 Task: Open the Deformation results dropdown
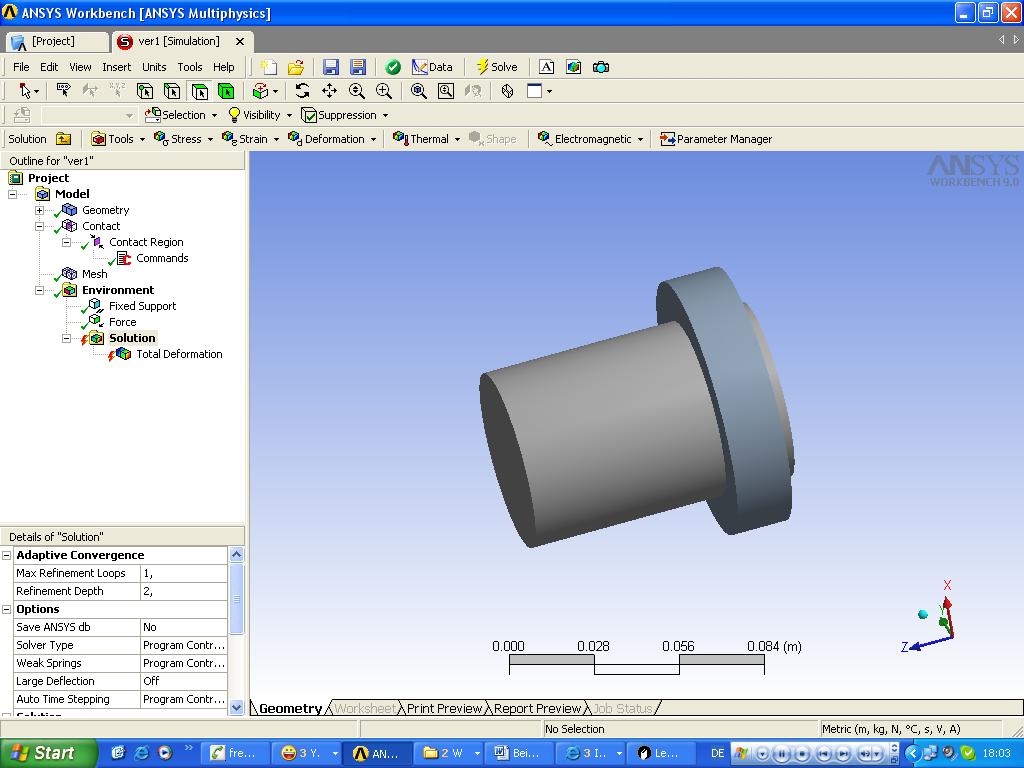coord(332,138)
